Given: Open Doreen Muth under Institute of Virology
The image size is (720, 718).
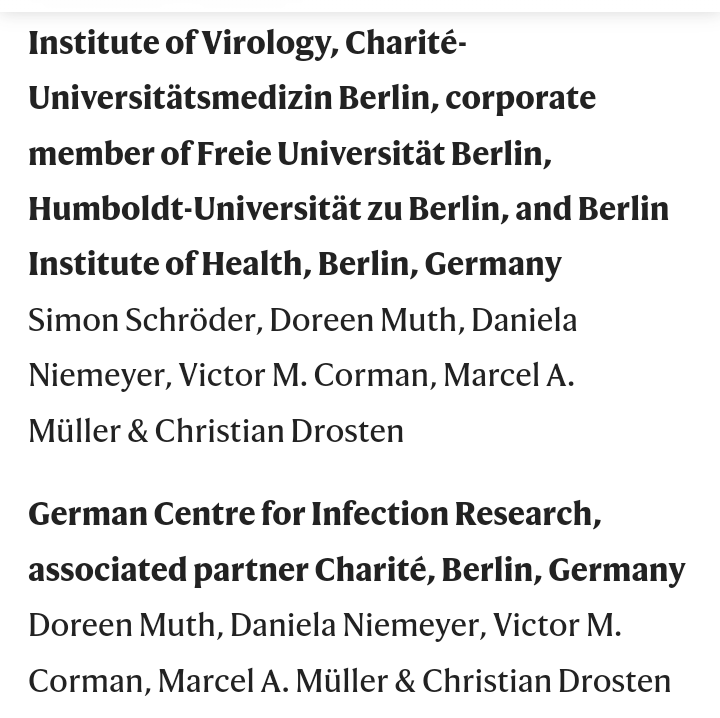Looking at the screenshot, I should (x=364, y=320).
